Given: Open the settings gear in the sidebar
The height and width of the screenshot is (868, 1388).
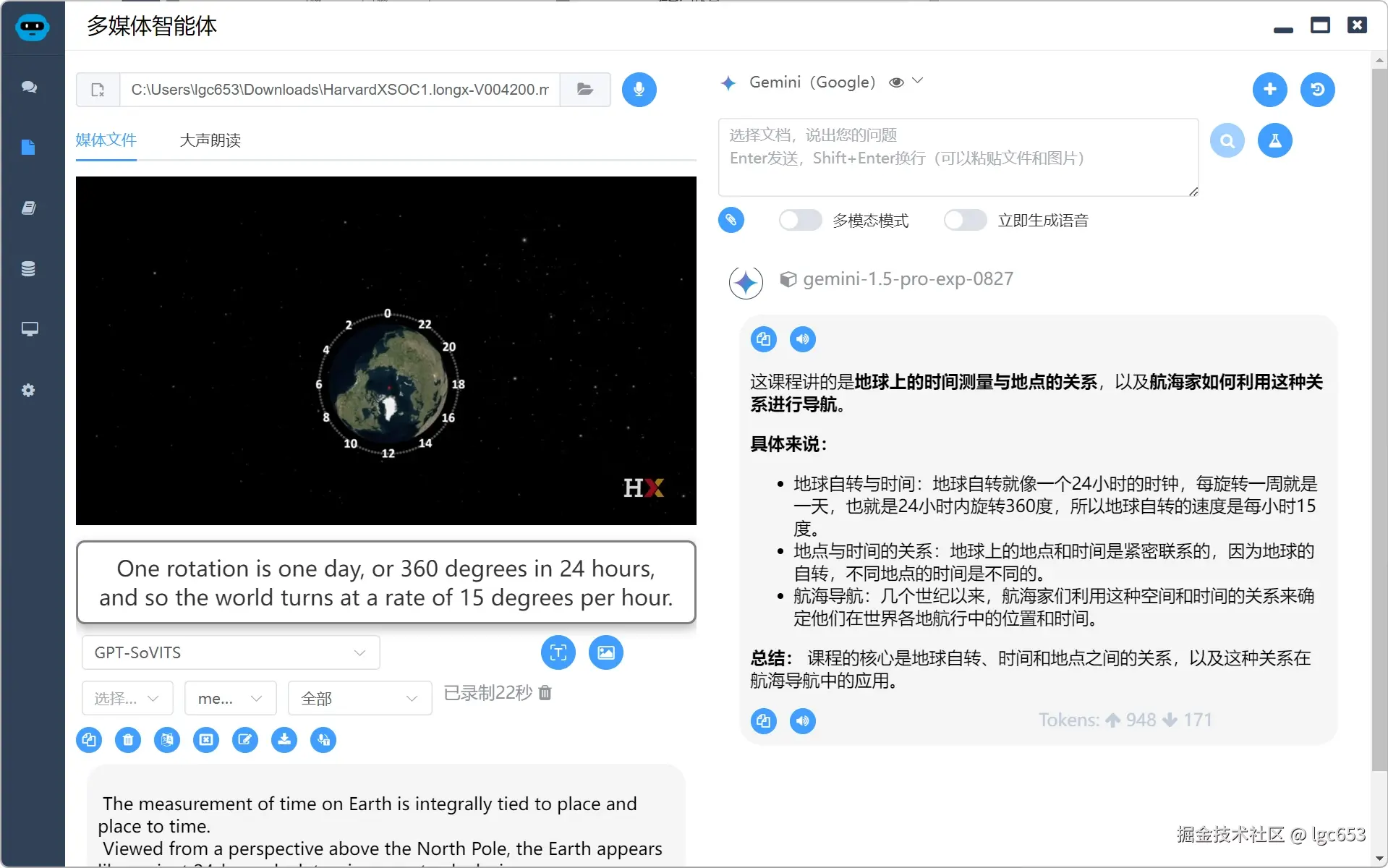Looking at the screenshot, I should (x=29, y=390).
